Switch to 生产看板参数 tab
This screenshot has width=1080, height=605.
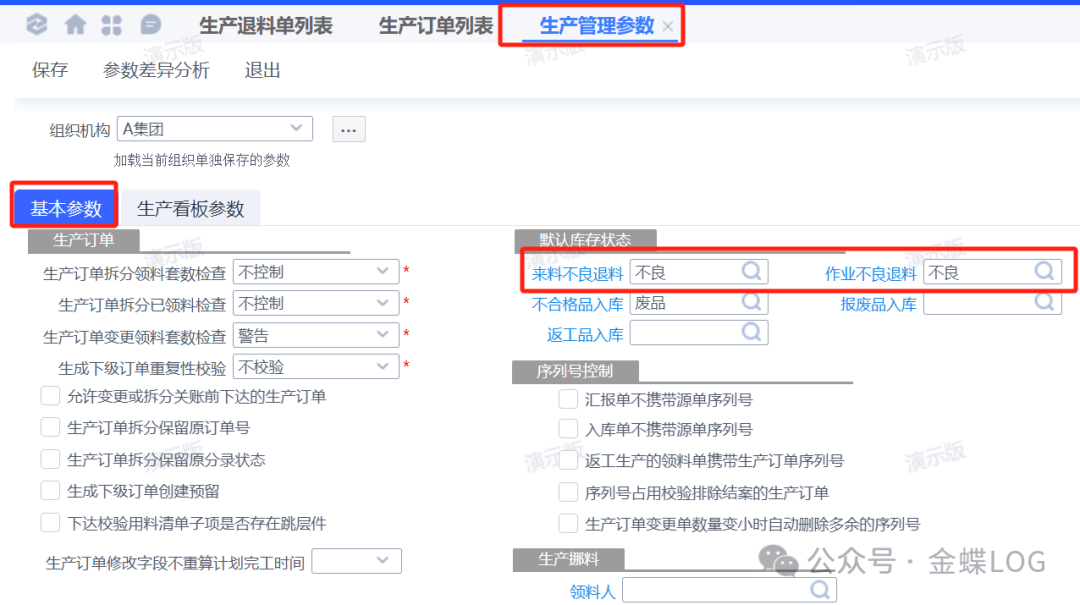(x=190, y=209)
